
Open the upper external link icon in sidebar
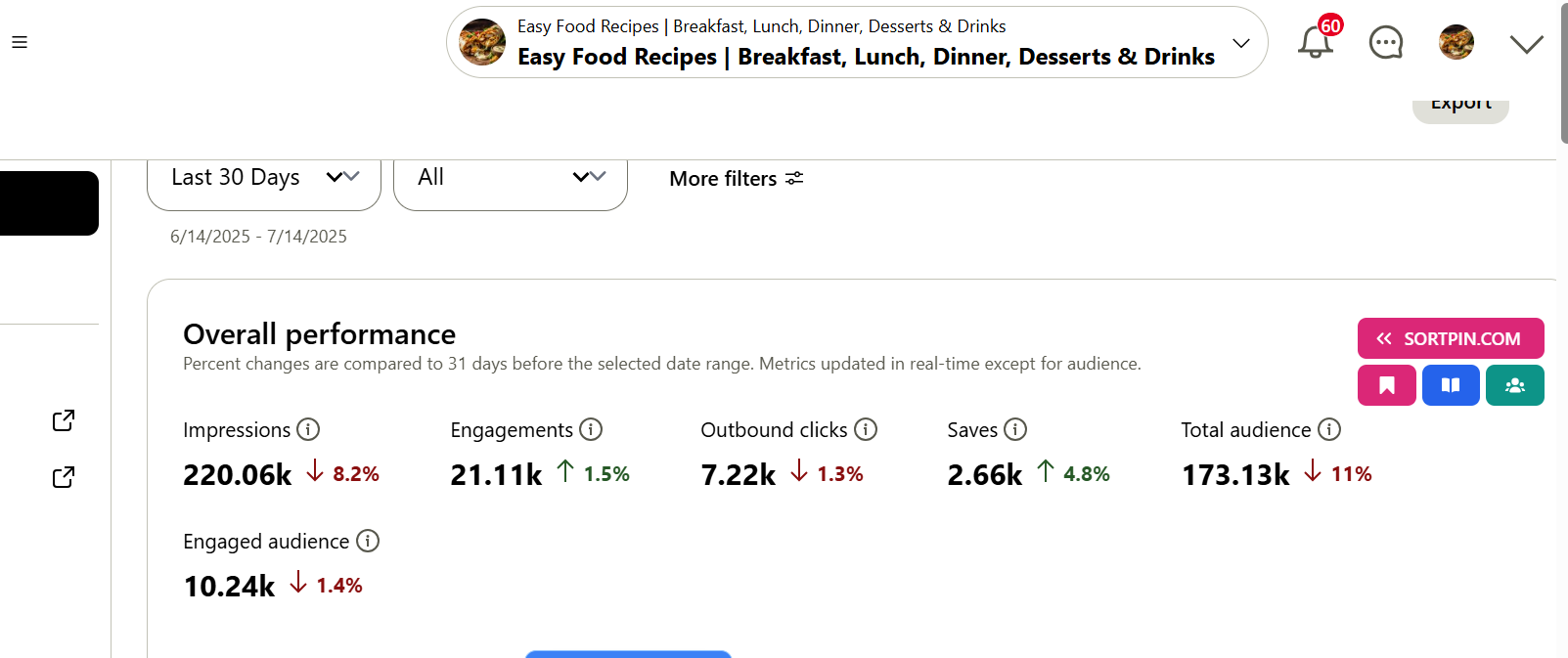click(64, 420)
